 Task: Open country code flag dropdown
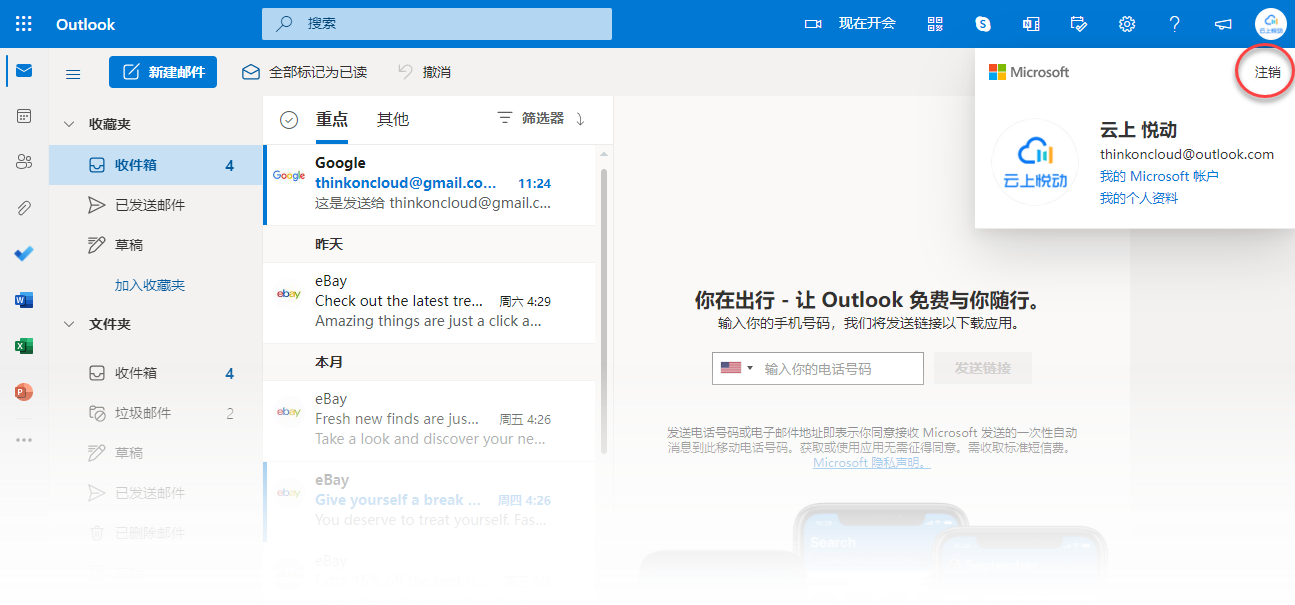coord(737,368)
